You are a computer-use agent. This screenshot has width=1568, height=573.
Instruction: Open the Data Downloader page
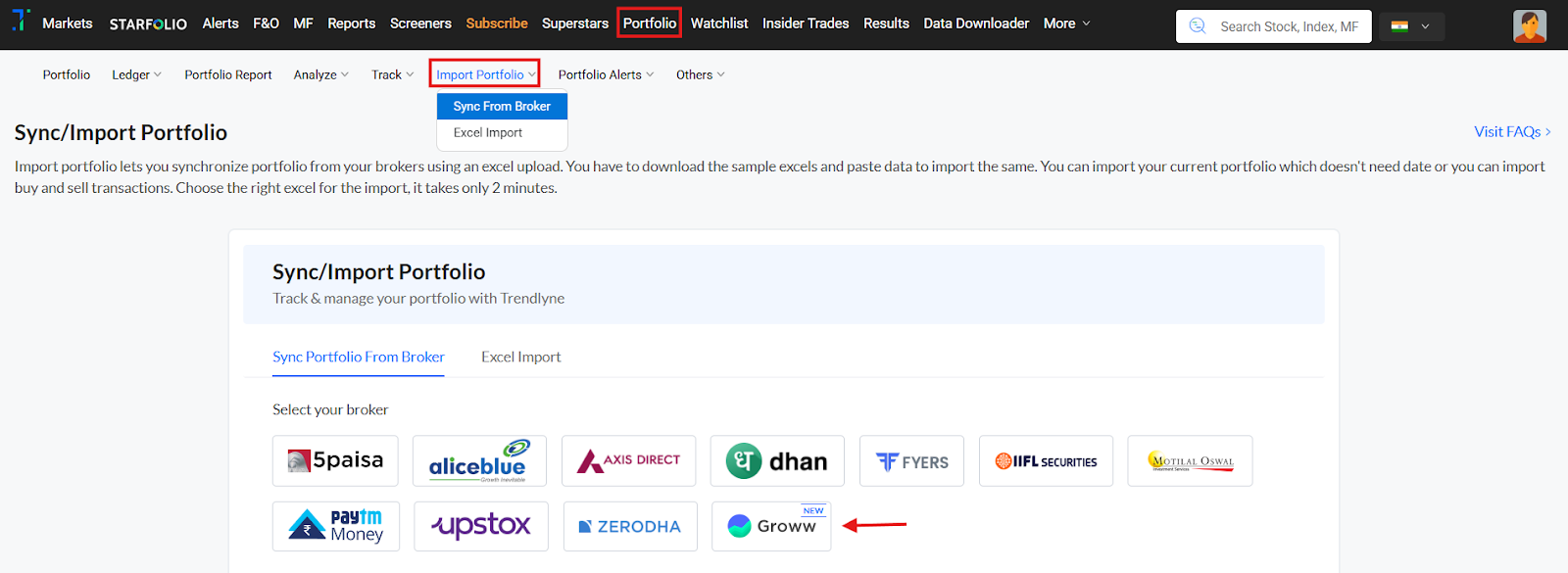(x=976, y=24)
